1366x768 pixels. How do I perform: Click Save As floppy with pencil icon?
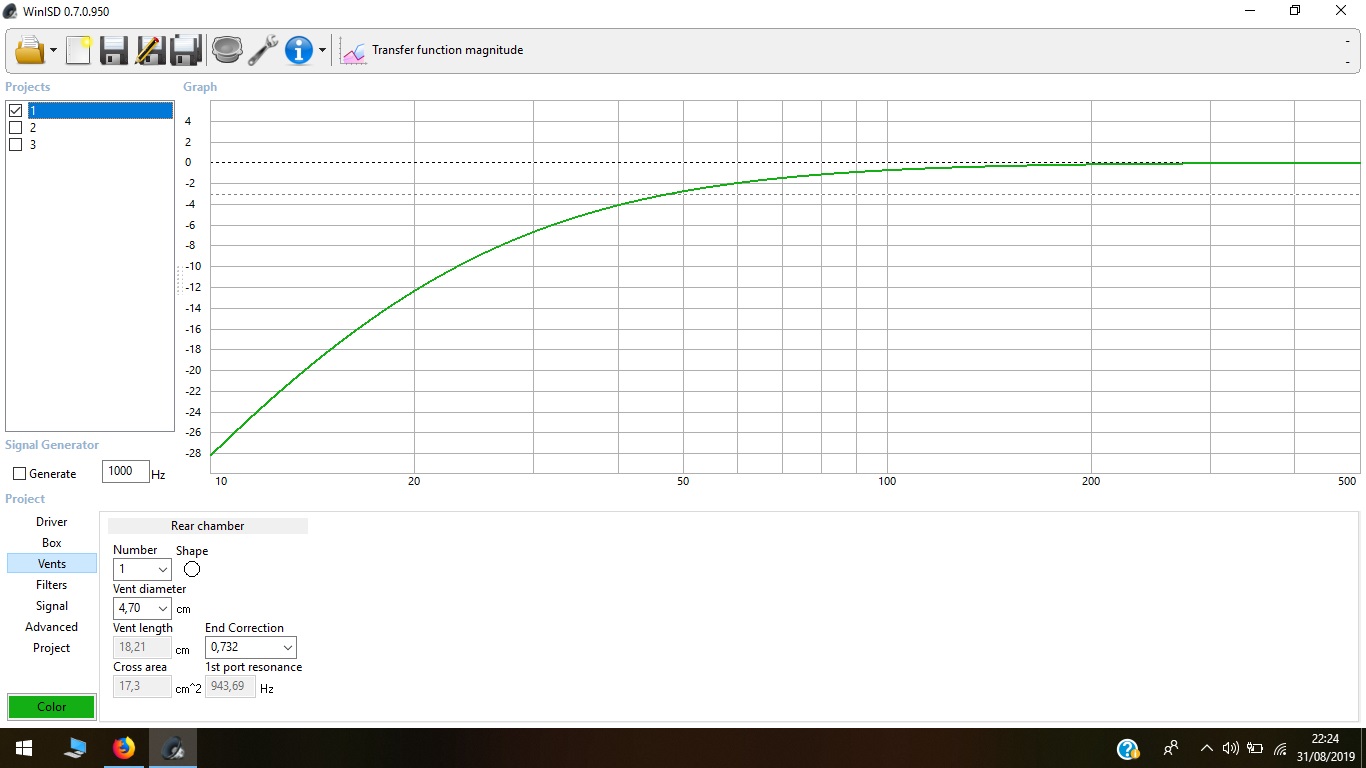150,50
